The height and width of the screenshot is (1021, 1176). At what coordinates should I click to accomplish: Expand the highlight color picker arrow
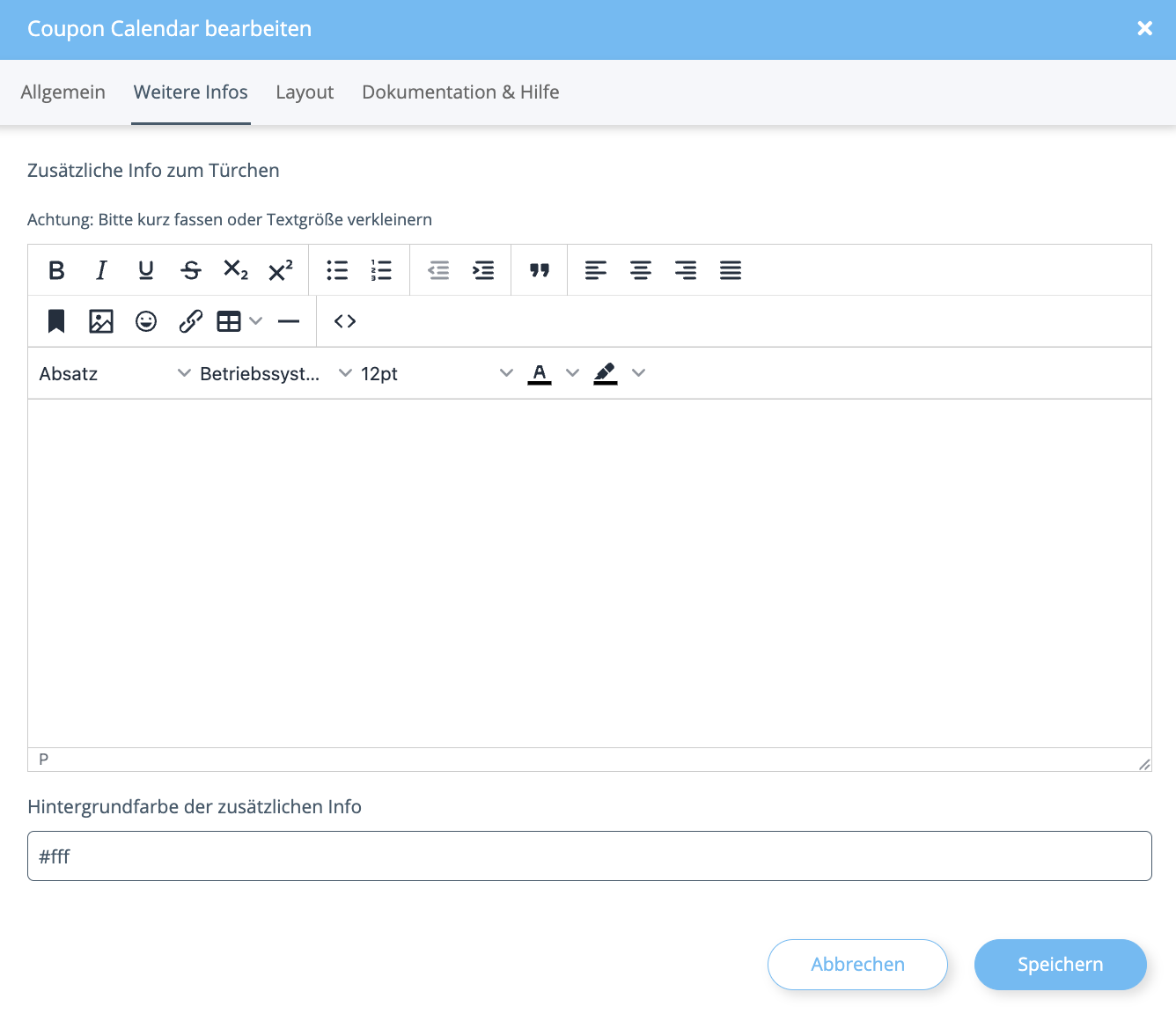(x=639, y=373)
